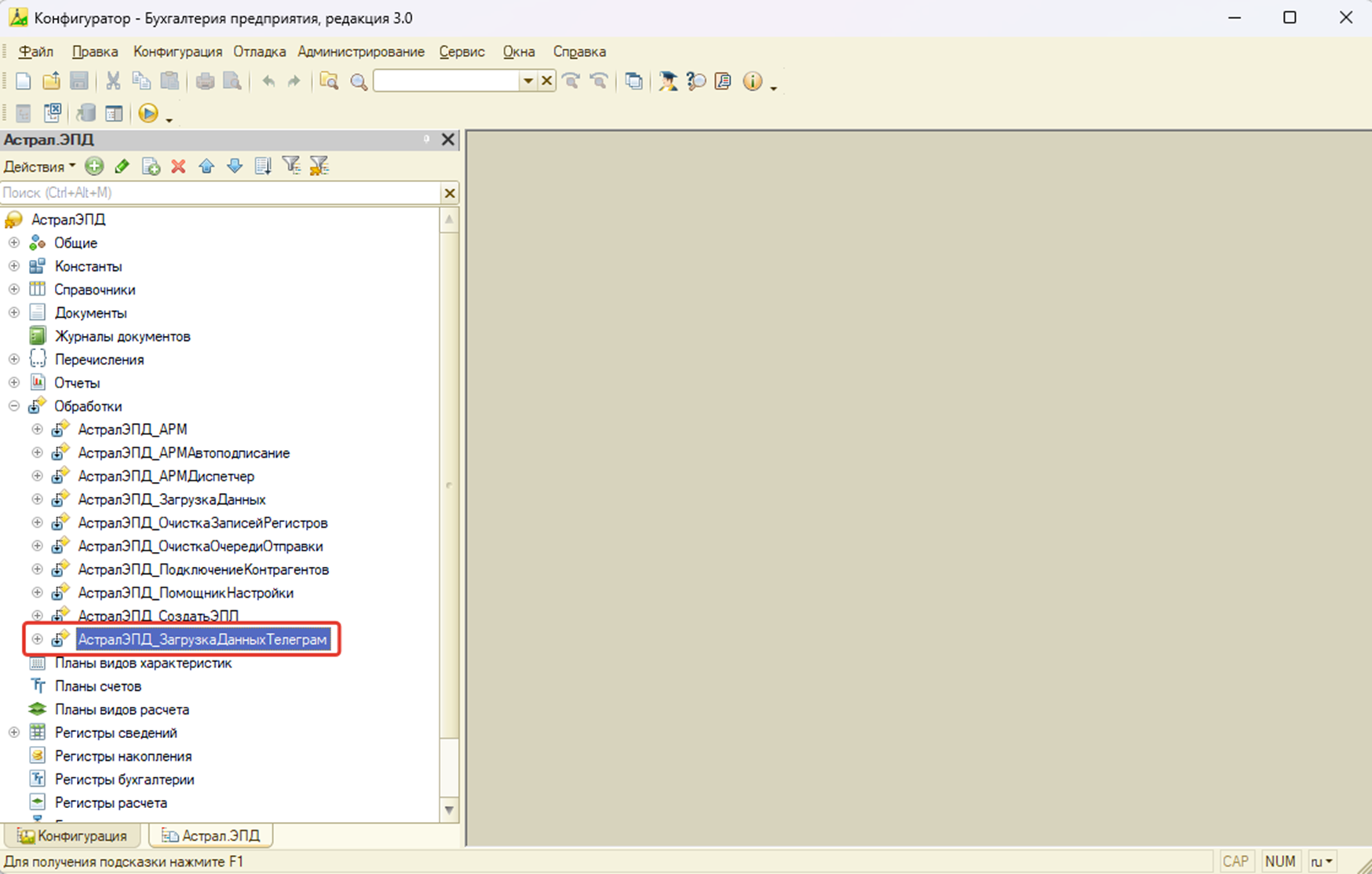Open the Администрирование menu
The height and width of the screenshot is (874, 1372).
pyautogui.click(x=361, y=52)
